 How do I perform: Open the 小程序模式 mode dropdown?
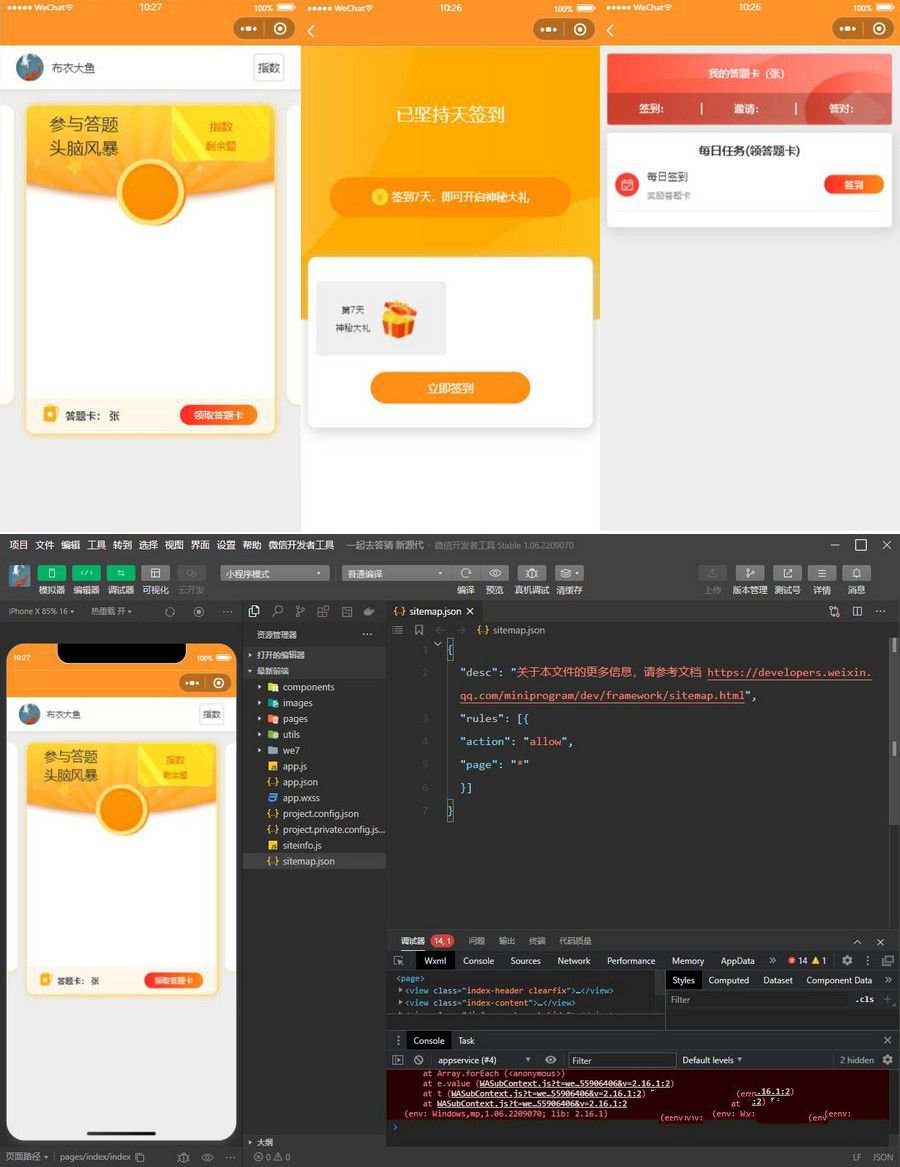[275, 573]
